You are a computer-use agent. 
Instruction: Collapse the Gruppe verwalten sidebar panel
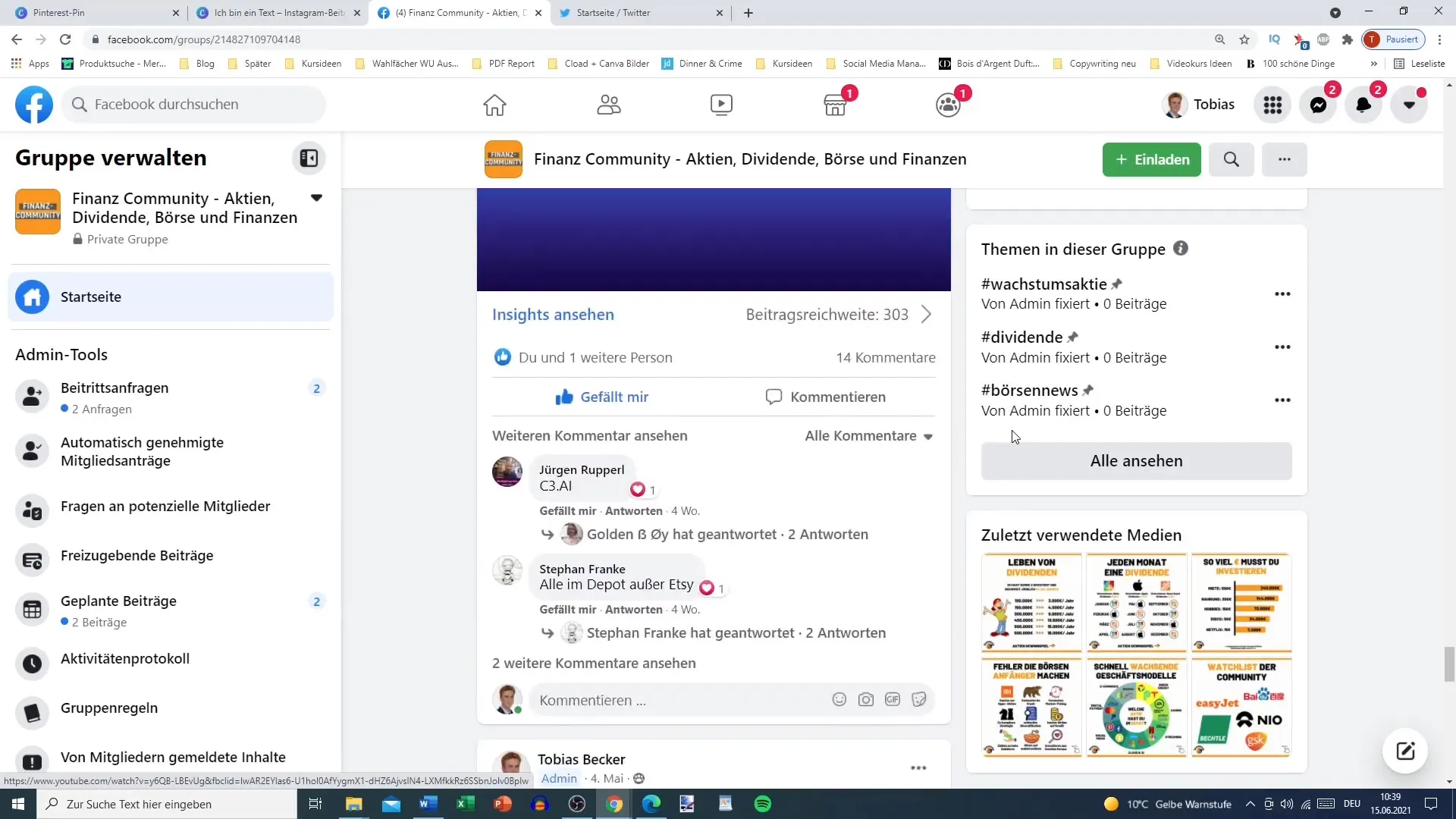pyautogui.click(x=309, y=158)
